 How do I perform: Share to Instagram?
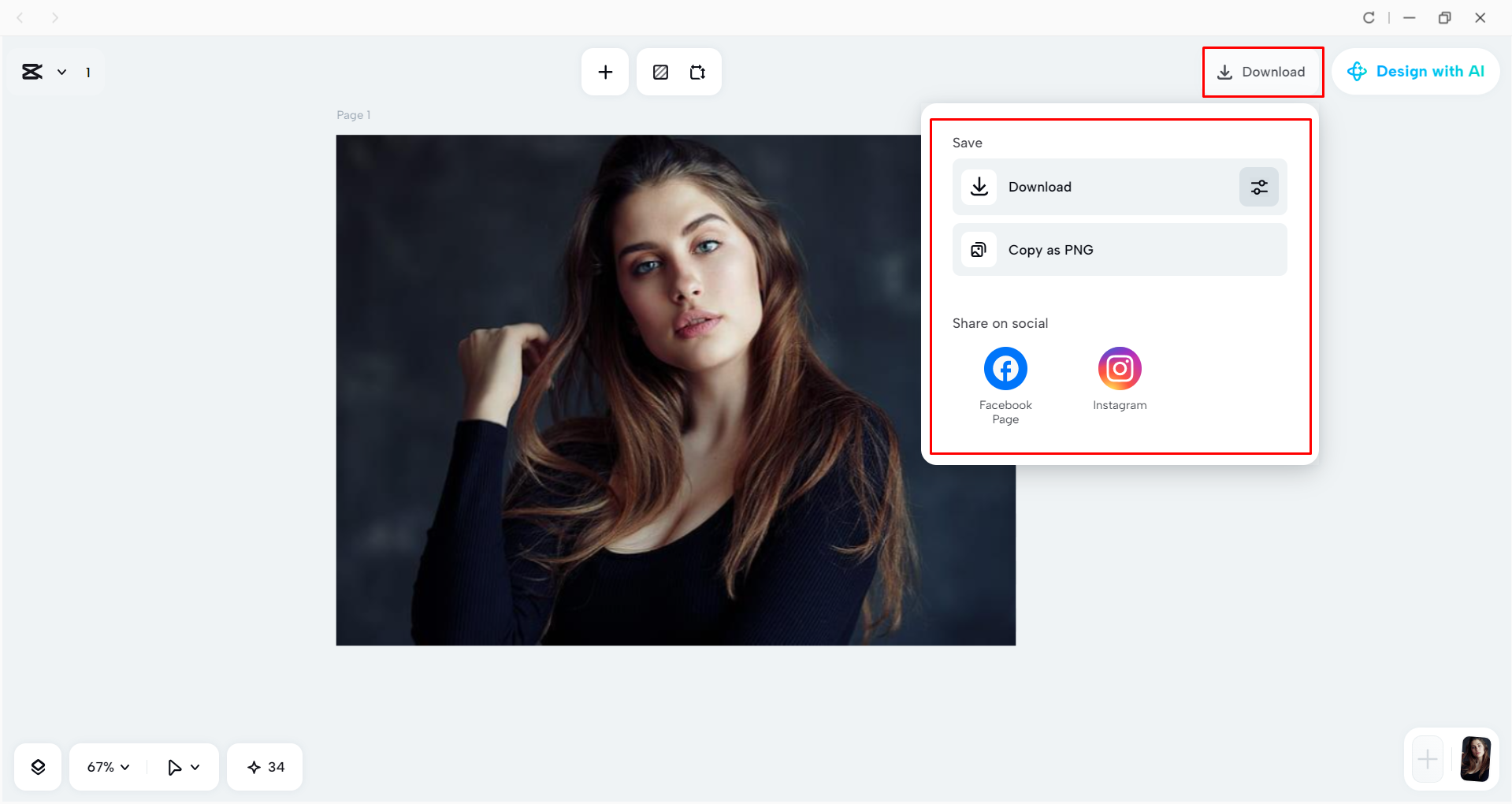tap(1120, 379)
